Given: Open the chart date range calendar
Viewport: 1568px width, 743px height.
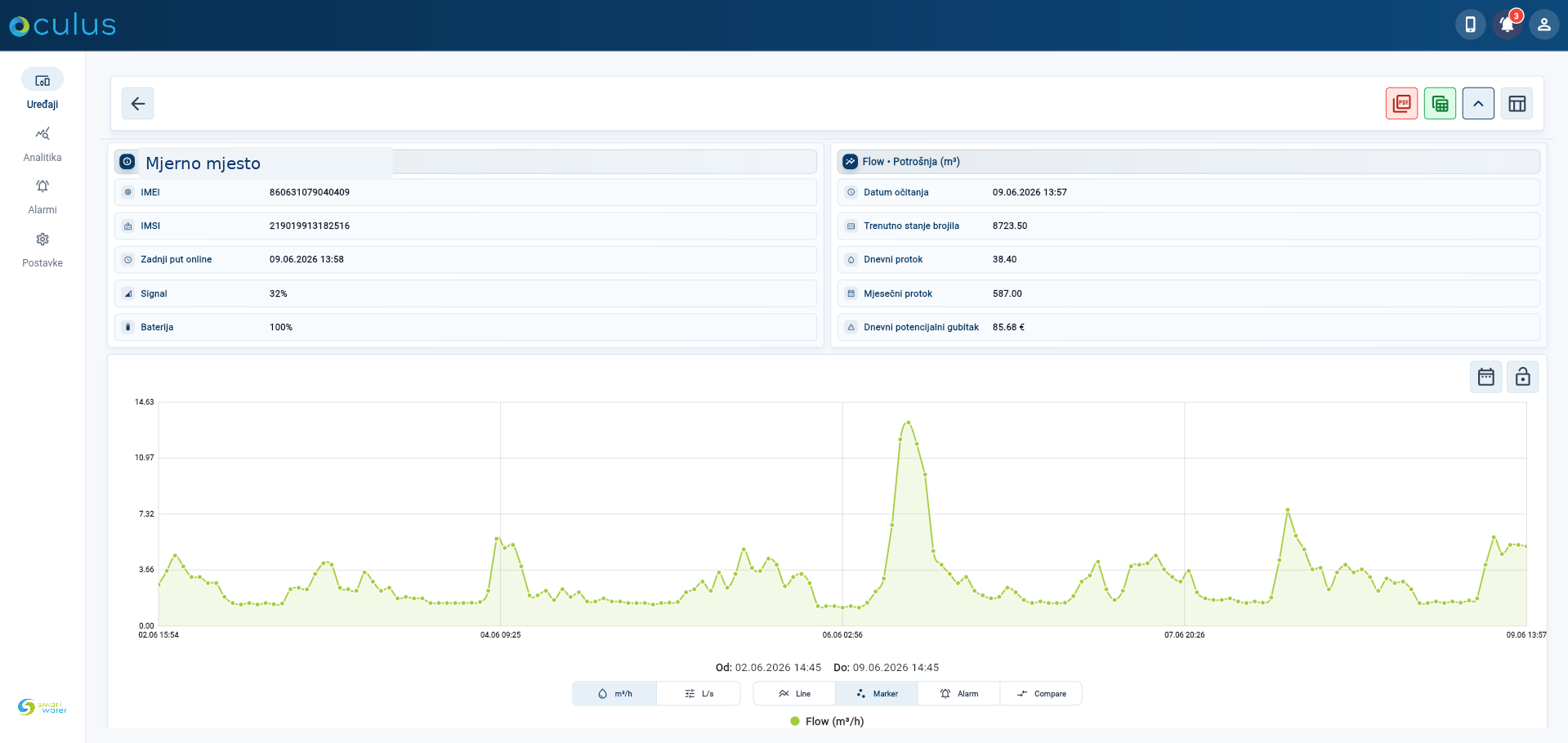Looking at the screenshot, I should tap(1486, 377).
